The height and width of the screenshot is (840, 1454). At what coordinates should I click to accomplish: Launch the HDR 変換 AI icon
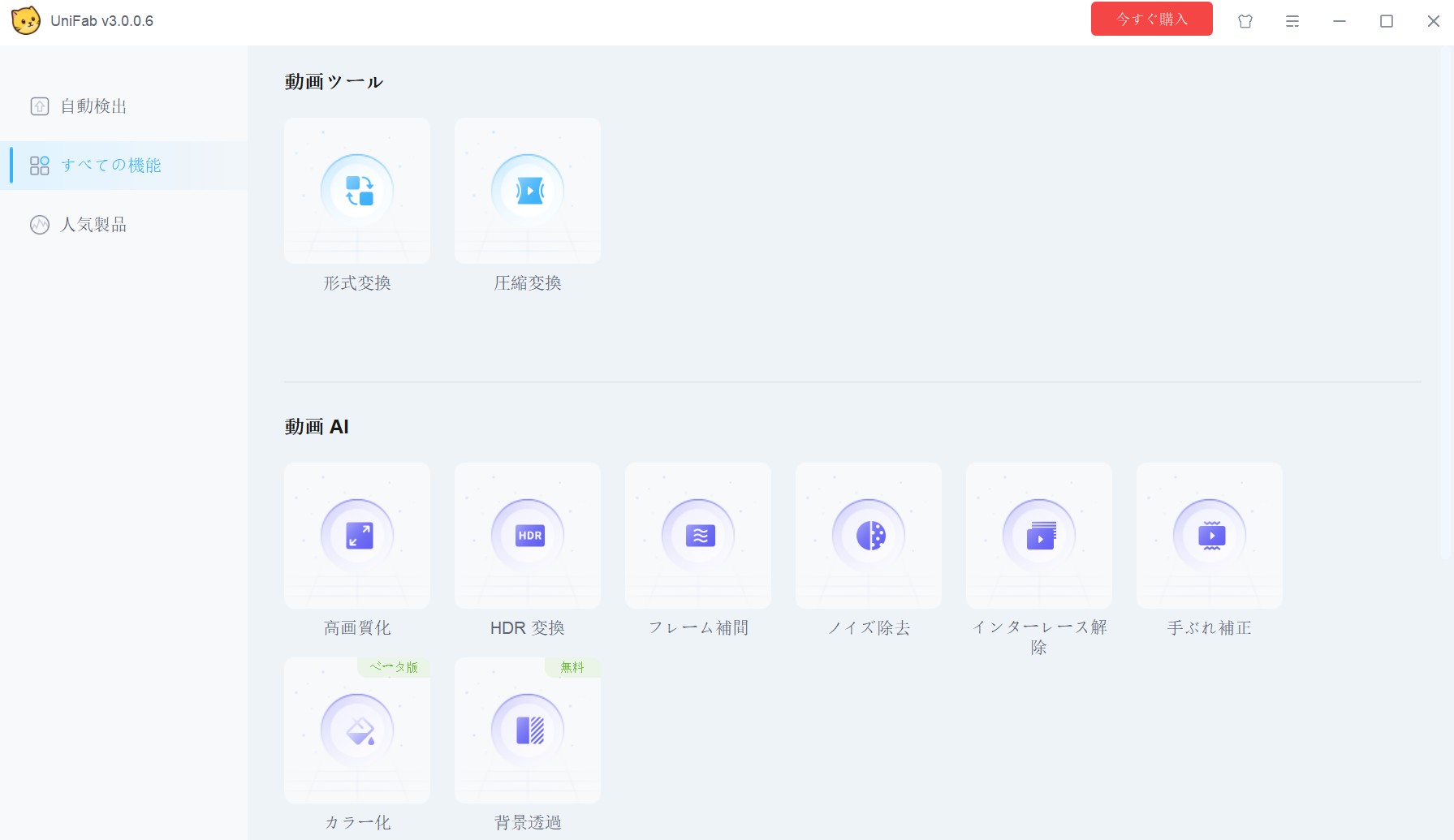(528, 536)
